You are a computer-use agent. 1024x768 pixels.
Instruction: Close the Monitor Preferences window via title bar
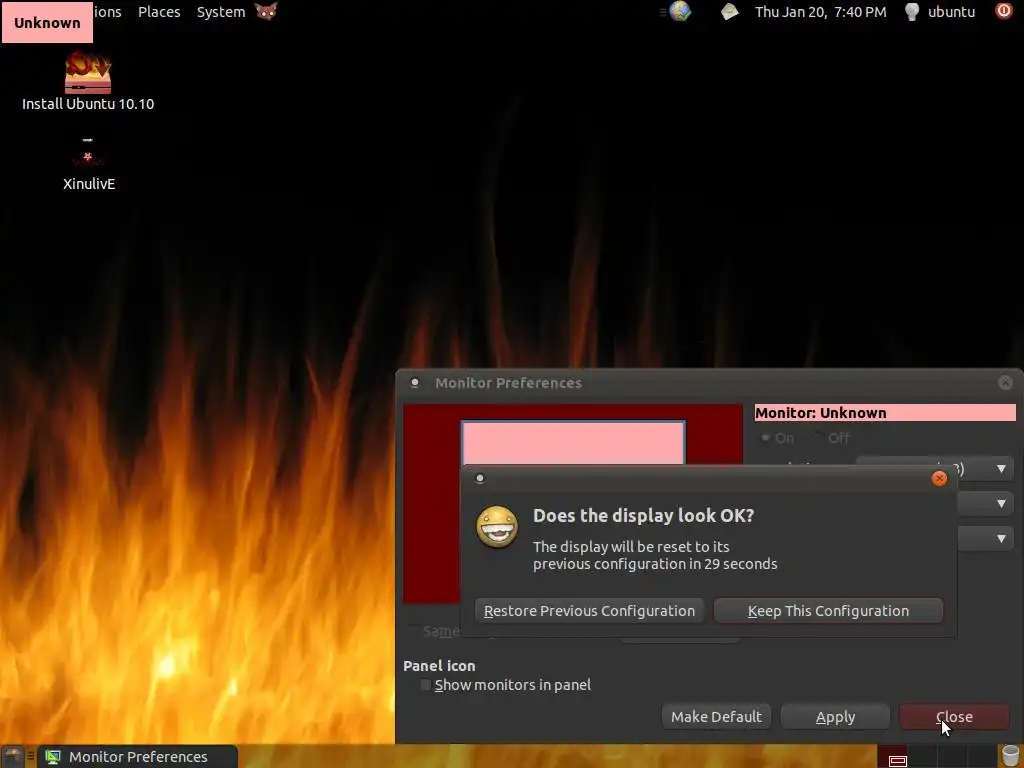pos(1006,383)
